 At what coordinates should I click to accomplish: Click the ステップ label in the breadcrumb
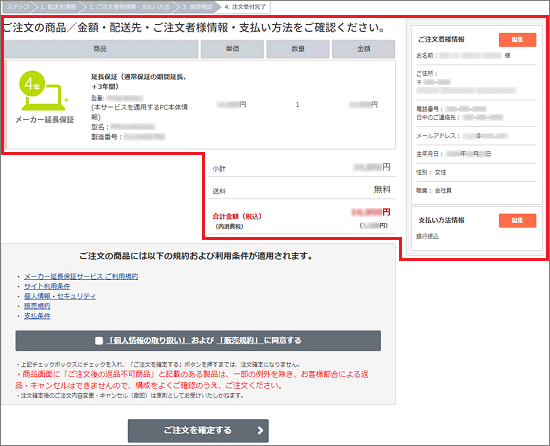18,7
